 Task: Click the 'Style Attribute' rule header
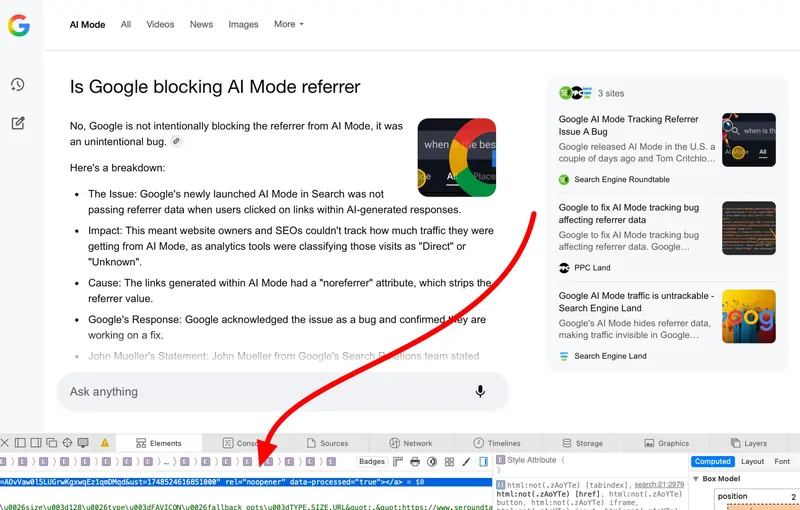[531, 460]
